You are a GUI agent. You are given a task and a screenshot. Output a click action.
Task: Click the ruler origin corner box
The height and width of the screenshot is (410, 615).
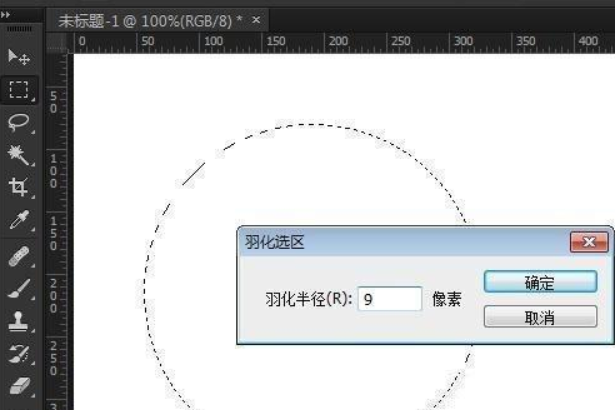tap(57, 42)
